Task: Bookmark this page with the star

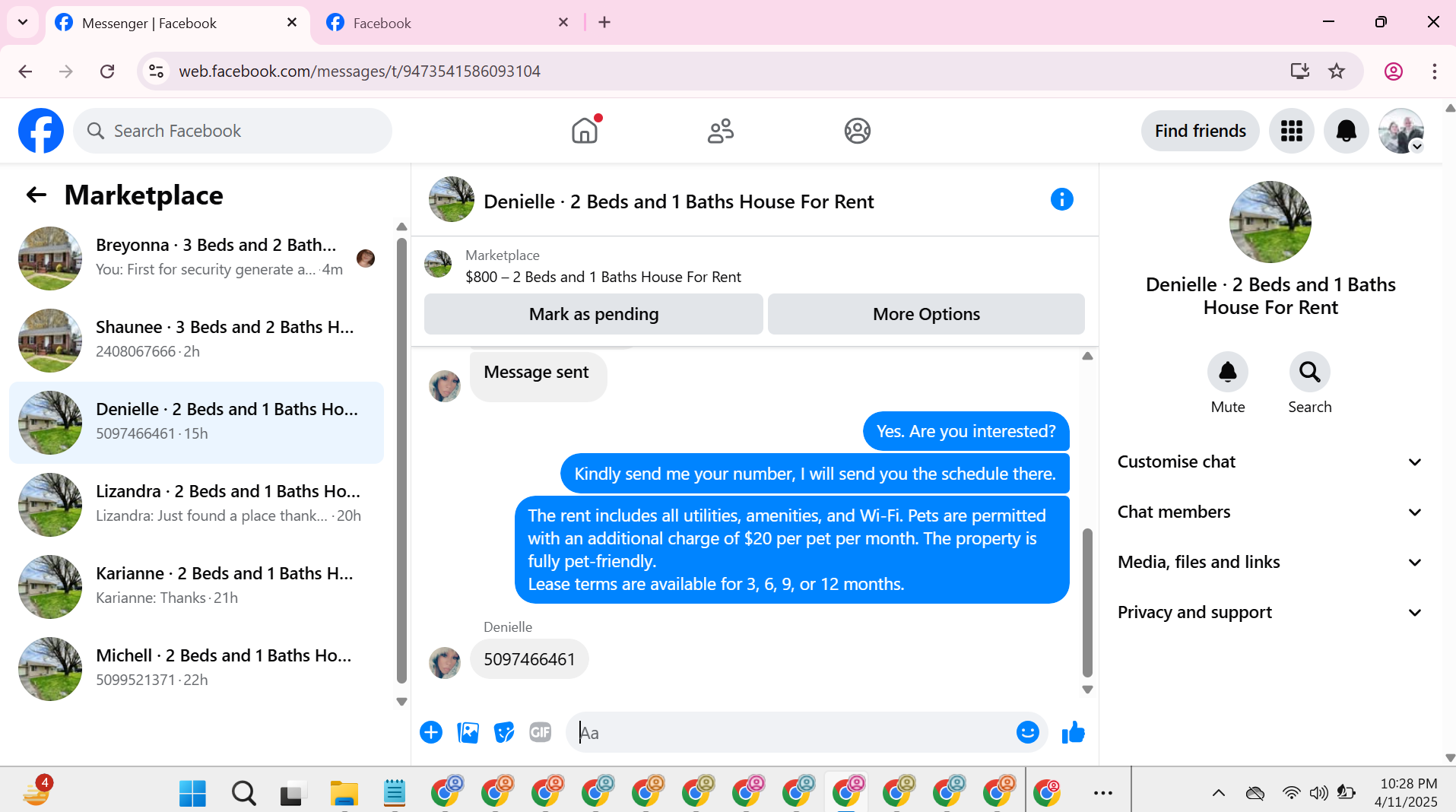Action: 1337,71
